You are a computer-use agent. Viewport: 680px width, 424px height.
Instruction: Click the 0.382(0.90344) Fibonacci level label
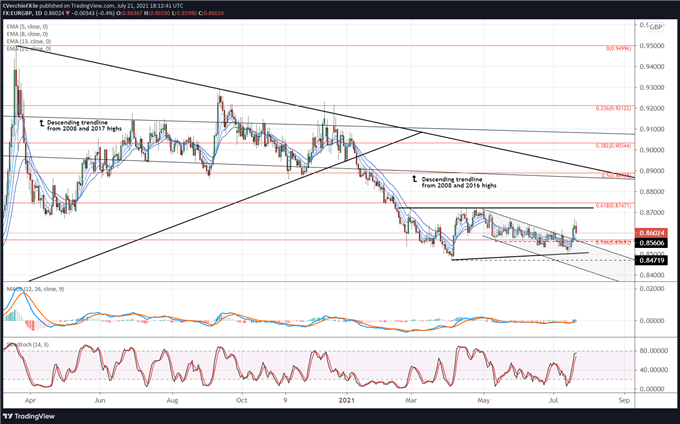[614, 146]
